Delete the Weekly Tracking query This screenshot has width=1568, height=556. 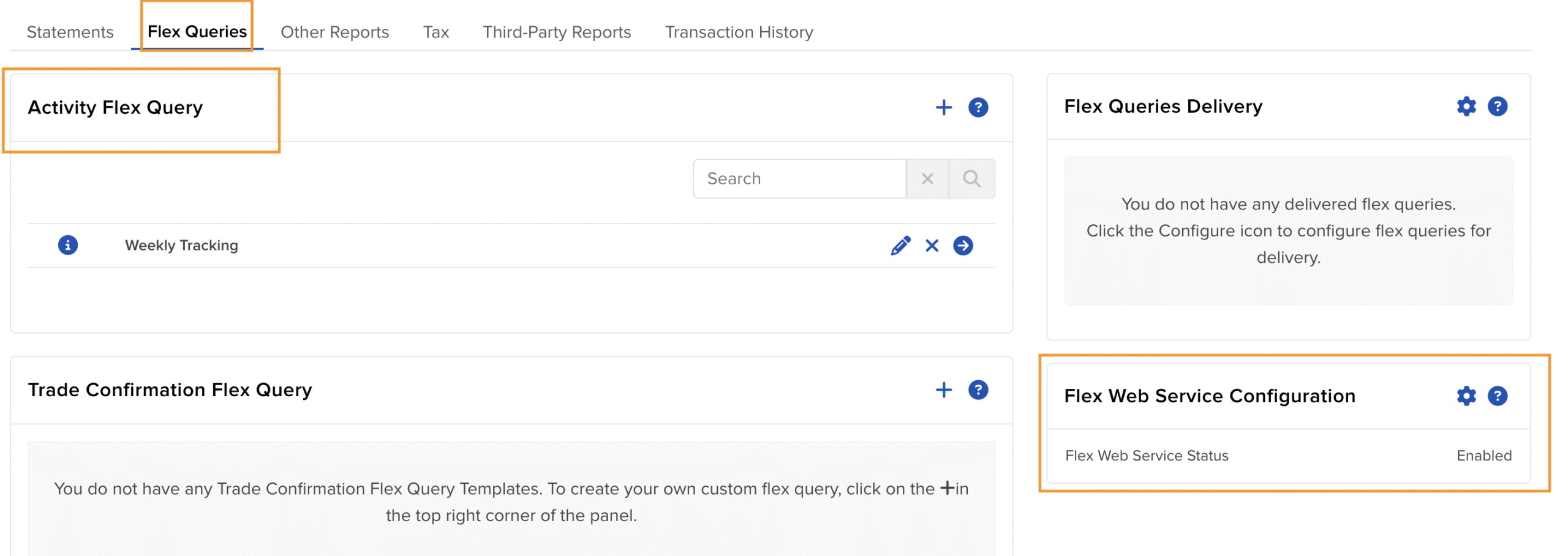tap(932, 246)
